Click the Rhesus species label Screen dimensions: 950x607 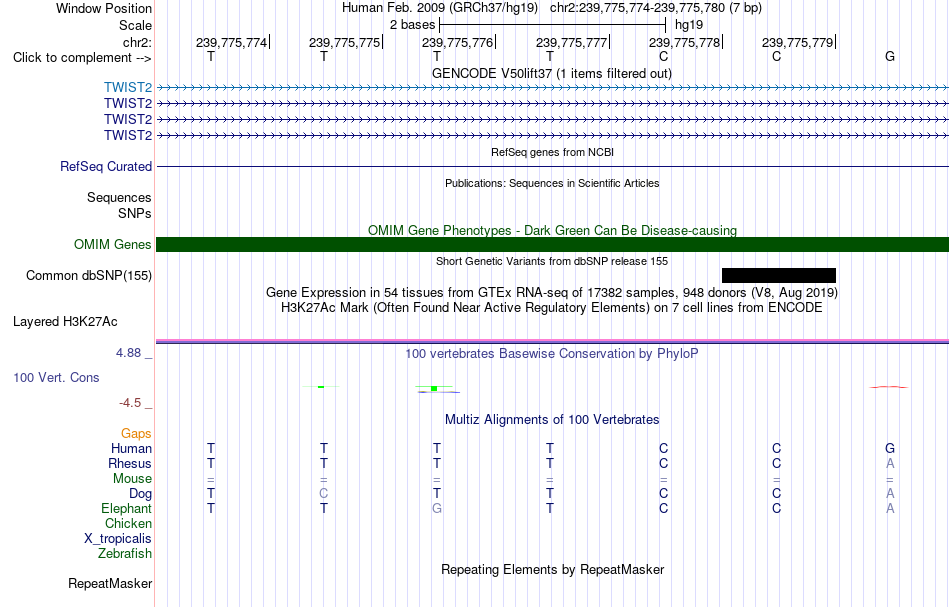click(130, 464)
